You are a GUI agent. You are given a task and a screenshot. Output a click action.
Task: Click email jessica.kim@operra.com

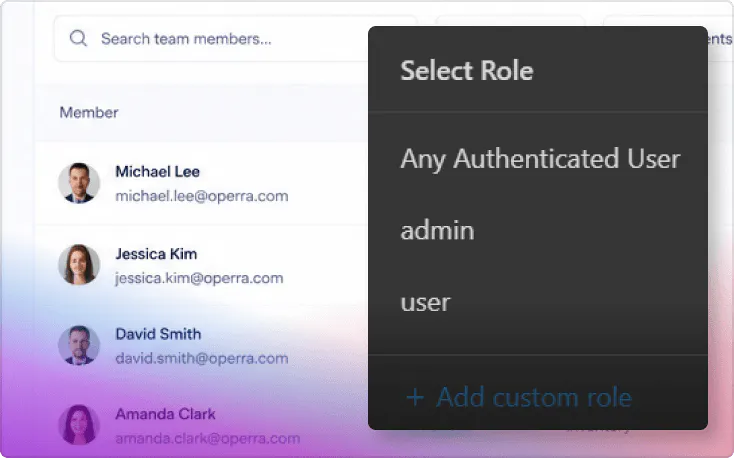[x=199, y=278]
